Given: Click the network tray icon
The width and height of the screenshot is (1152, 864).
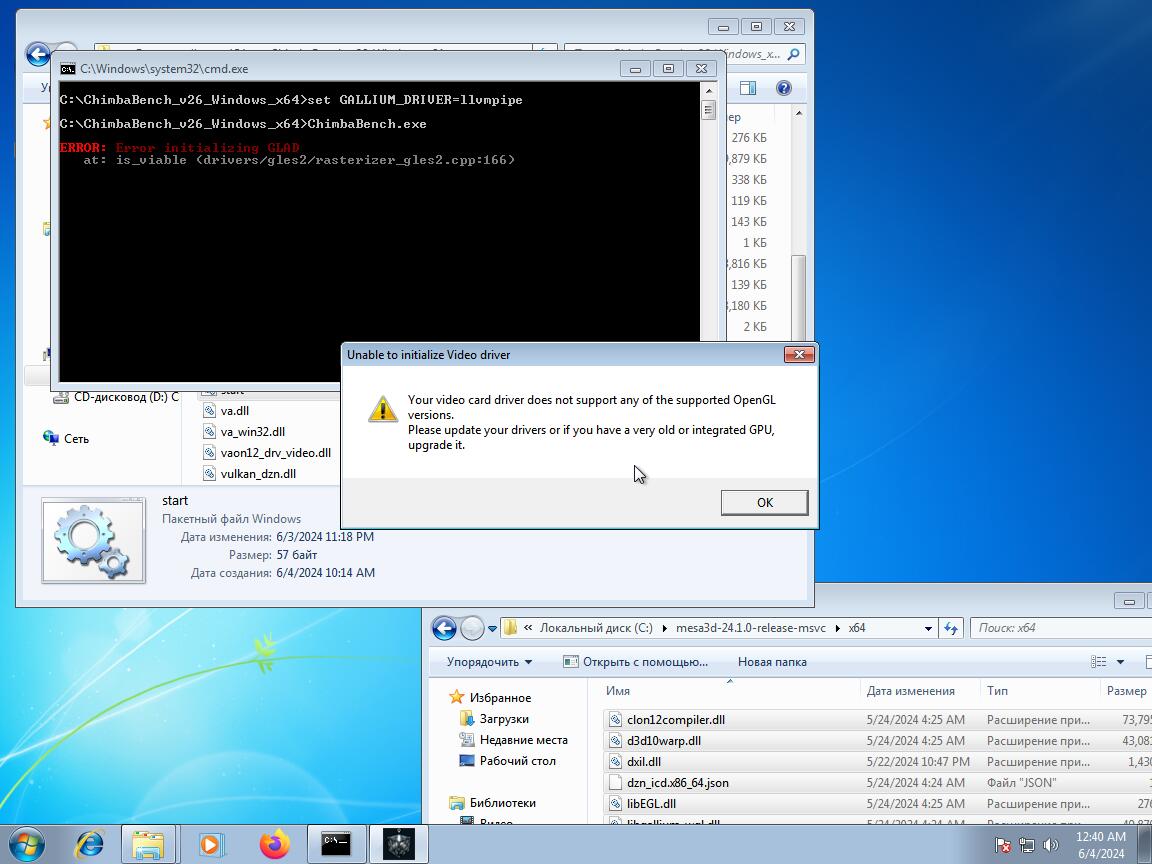Looking at the screenshot, I should pos(1026,846).
